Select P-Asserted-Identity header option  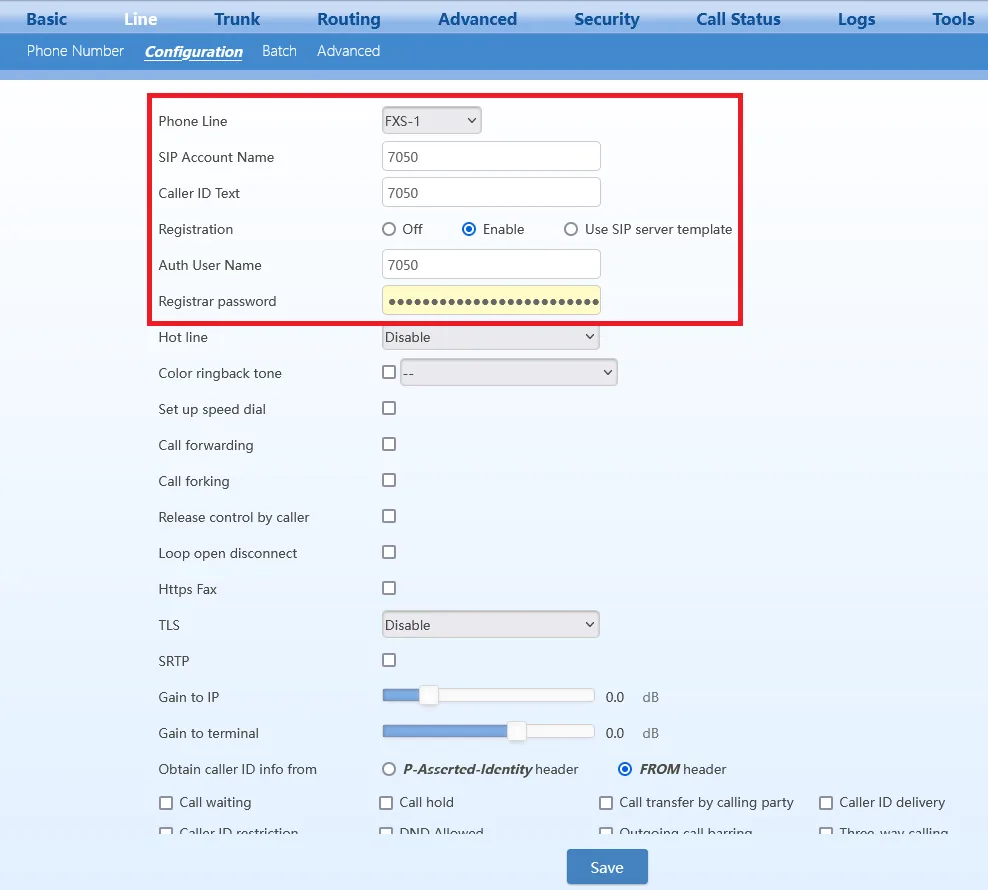(x=389, y=769)
